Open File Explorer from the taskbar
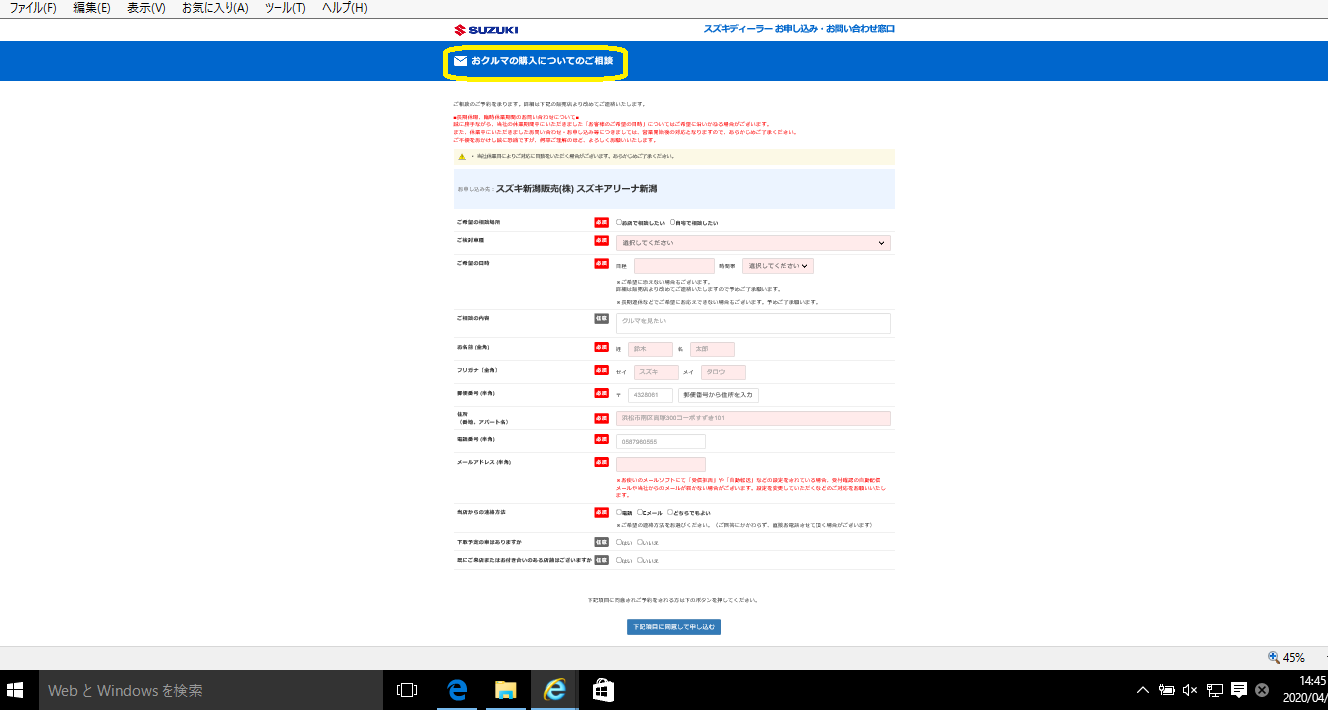Image resolution: width=1328 pixels, height=710 pixels. click(x=506, y=690)
